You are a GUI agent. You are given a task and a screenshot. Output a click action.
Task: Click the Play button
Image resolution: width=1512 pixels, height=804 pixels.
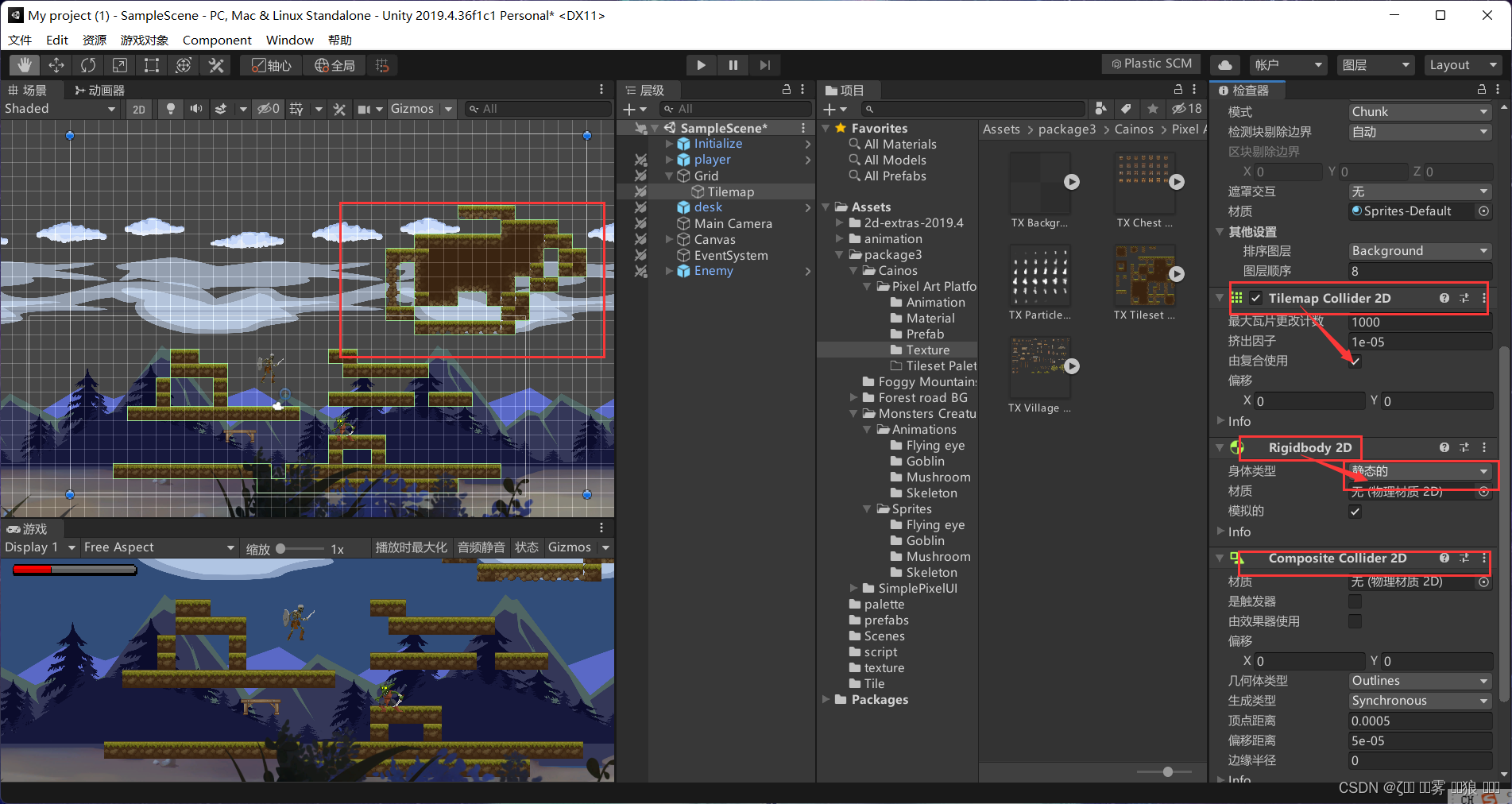[x=701, y=65]
